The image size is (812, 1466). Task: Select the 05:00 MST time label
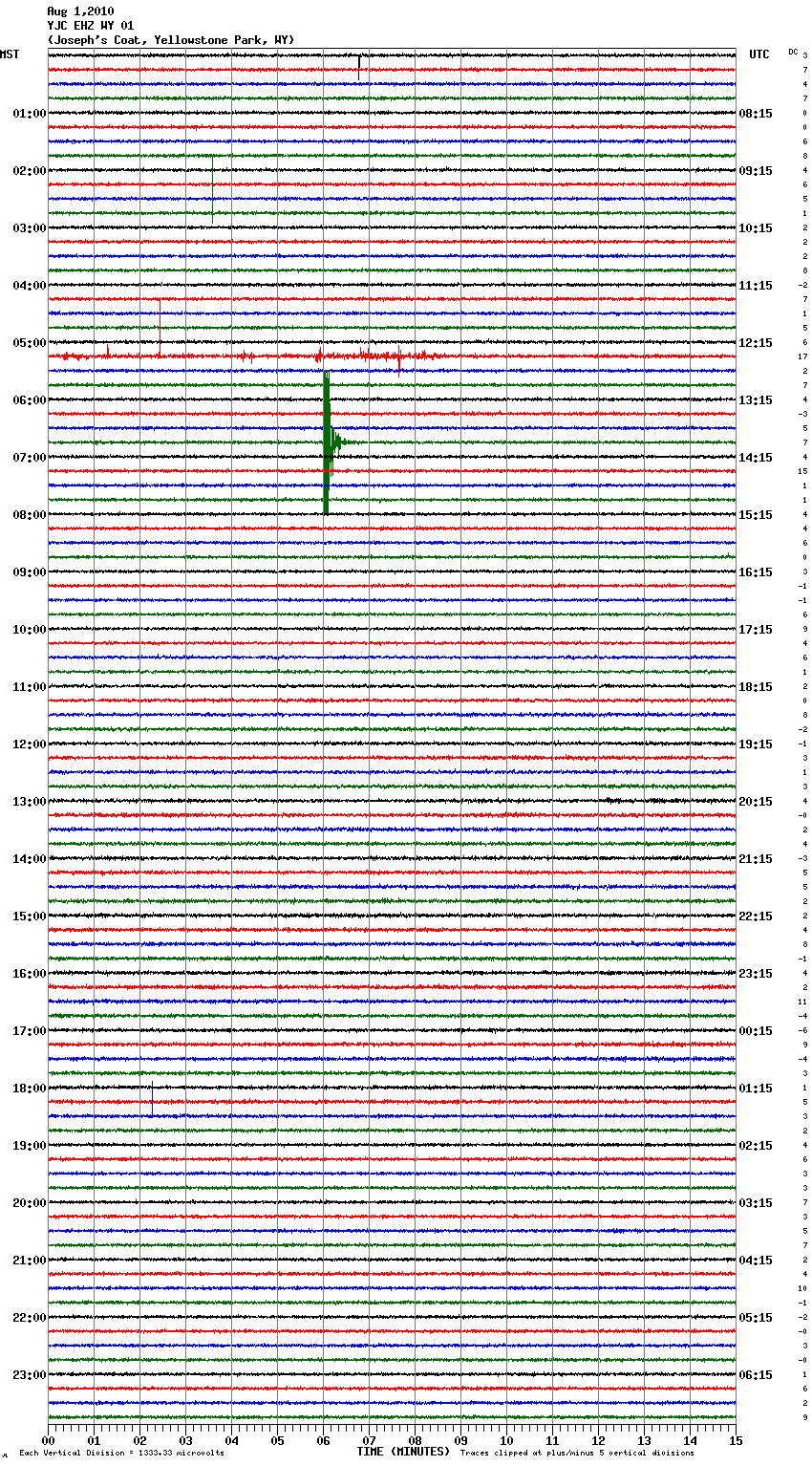tap(30, 343)
